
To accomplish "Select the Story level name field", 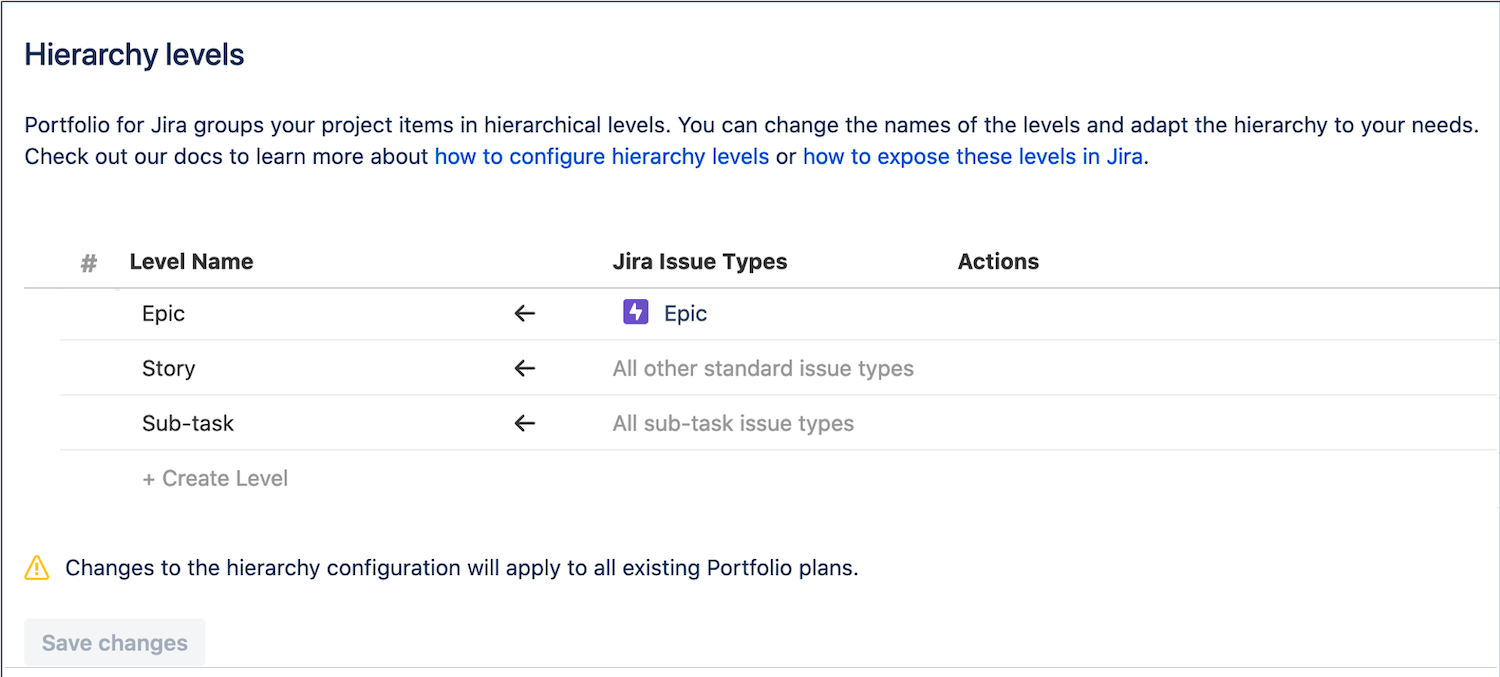I will coord(169,369).
